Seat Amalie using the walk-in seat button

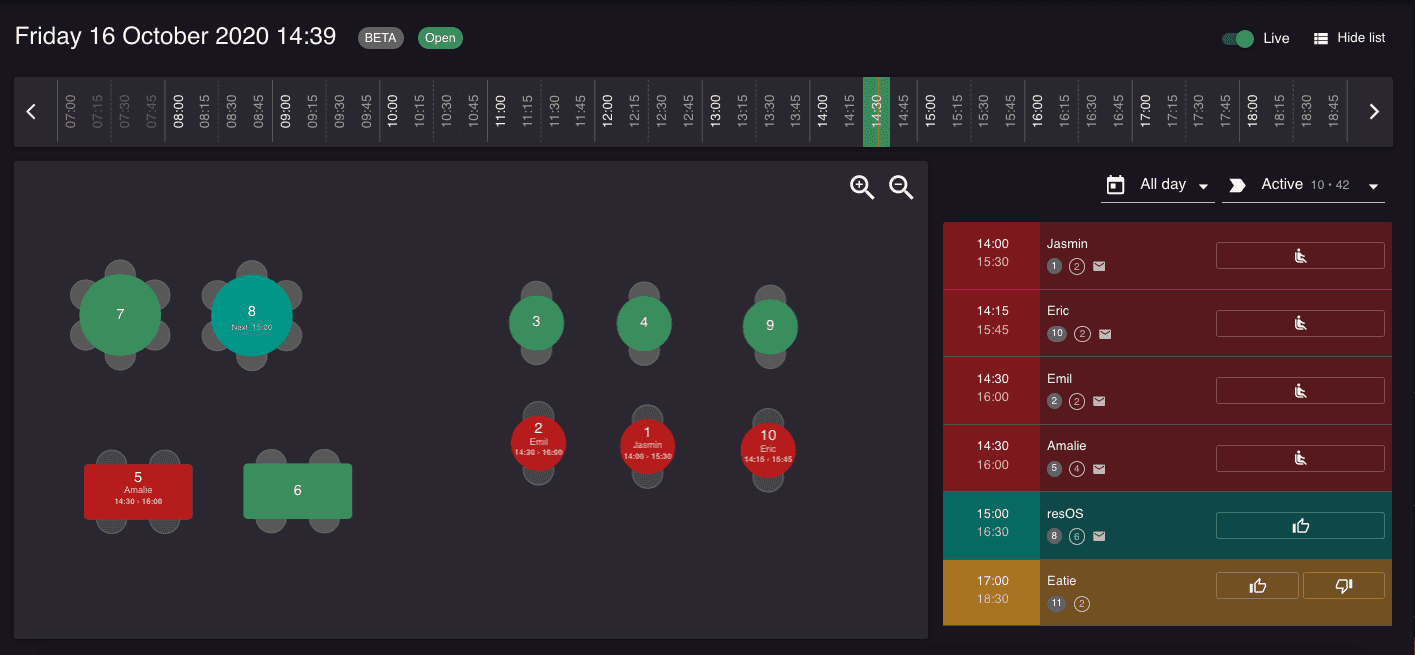tap(1299, 458)
